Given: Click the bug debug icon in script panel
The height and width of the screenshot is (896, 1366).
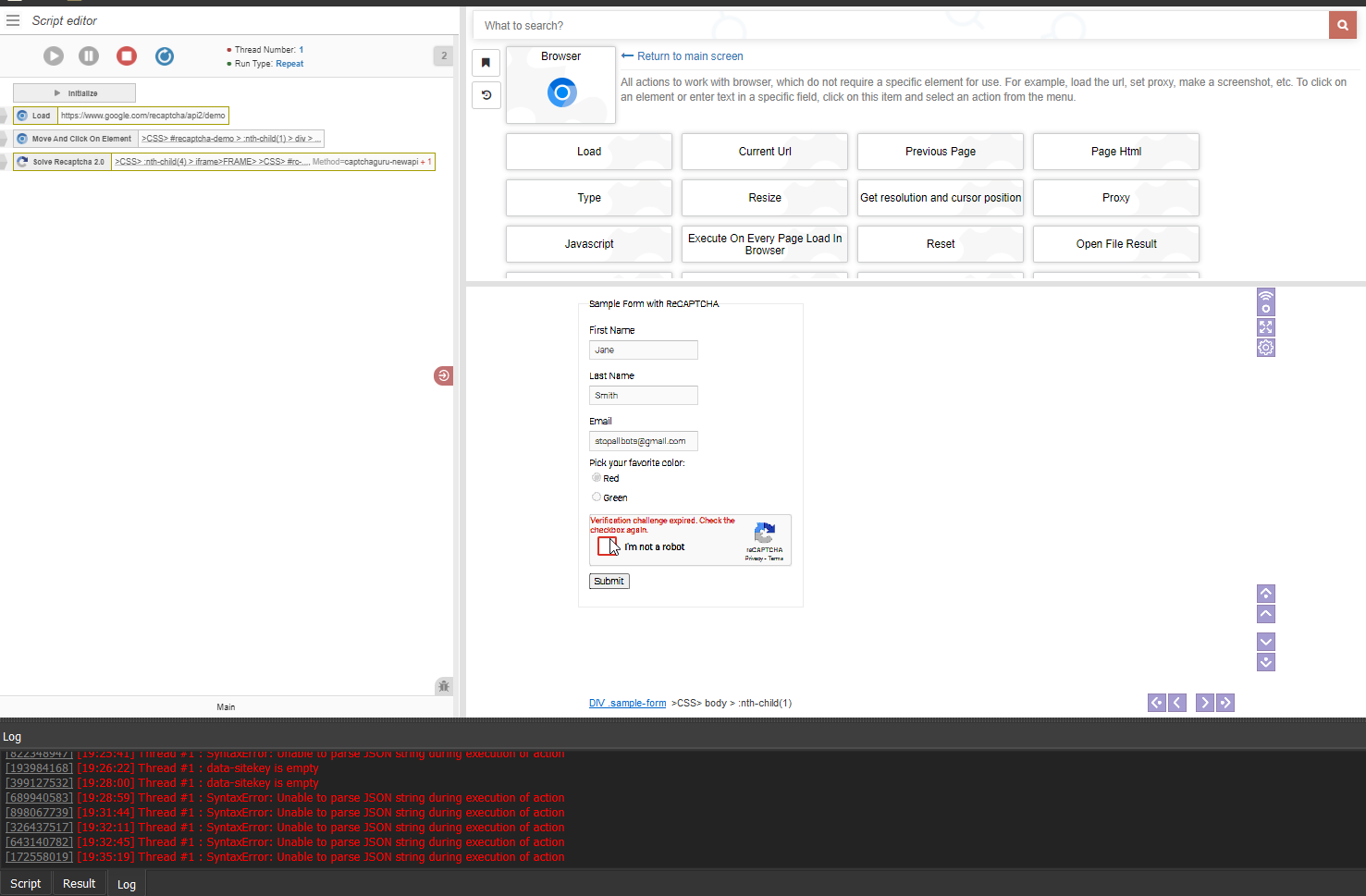Looking at the screenshot, I should point(444,686).
